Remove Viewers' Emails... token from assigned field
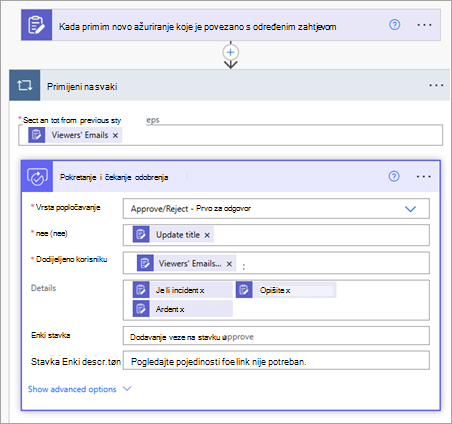 pyautogui.click(x=229, y=264)
